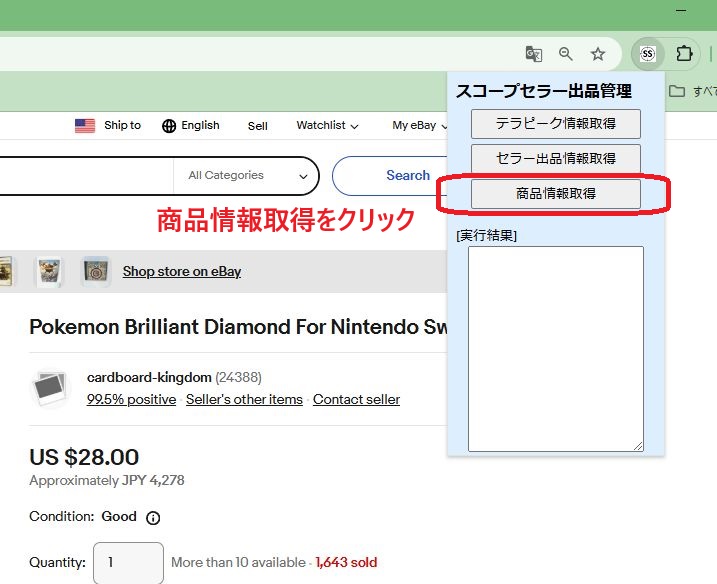Click the 1,643 sold text

pos(346,562)
